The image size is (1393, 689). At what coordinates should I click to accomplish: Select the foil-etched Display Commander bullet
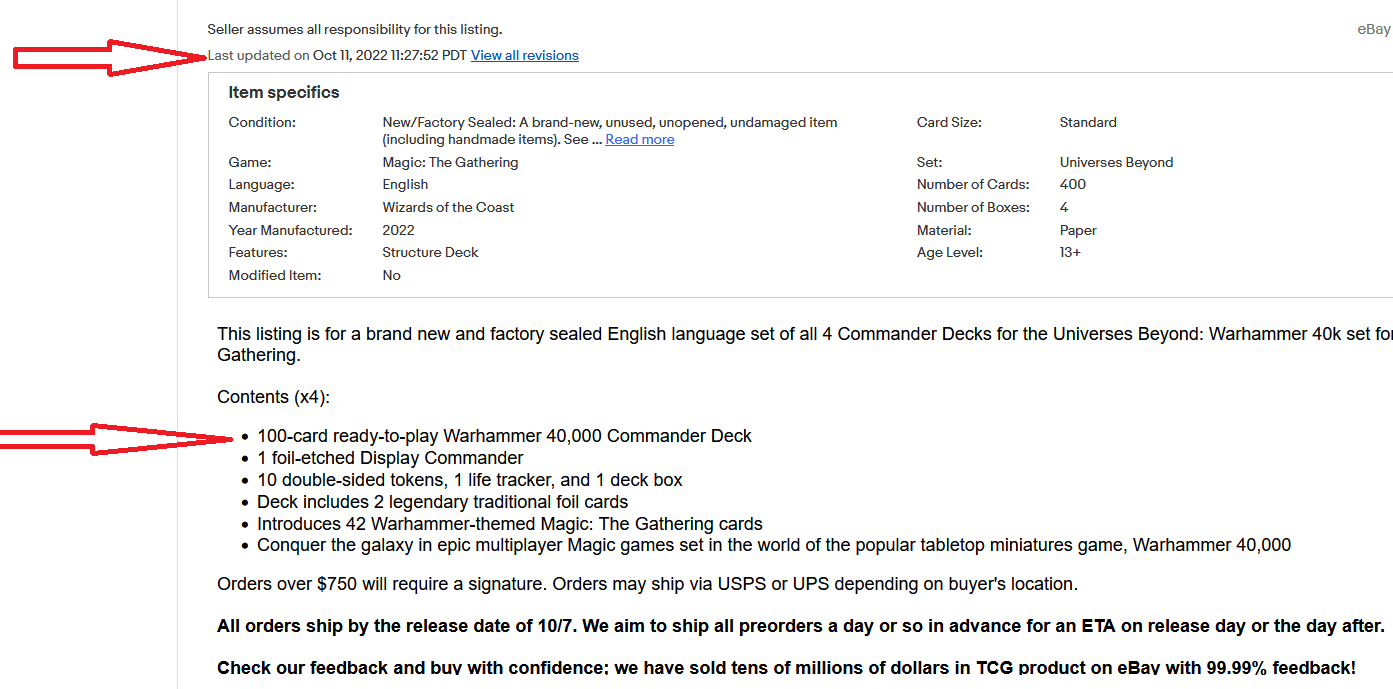coord(390,458)
